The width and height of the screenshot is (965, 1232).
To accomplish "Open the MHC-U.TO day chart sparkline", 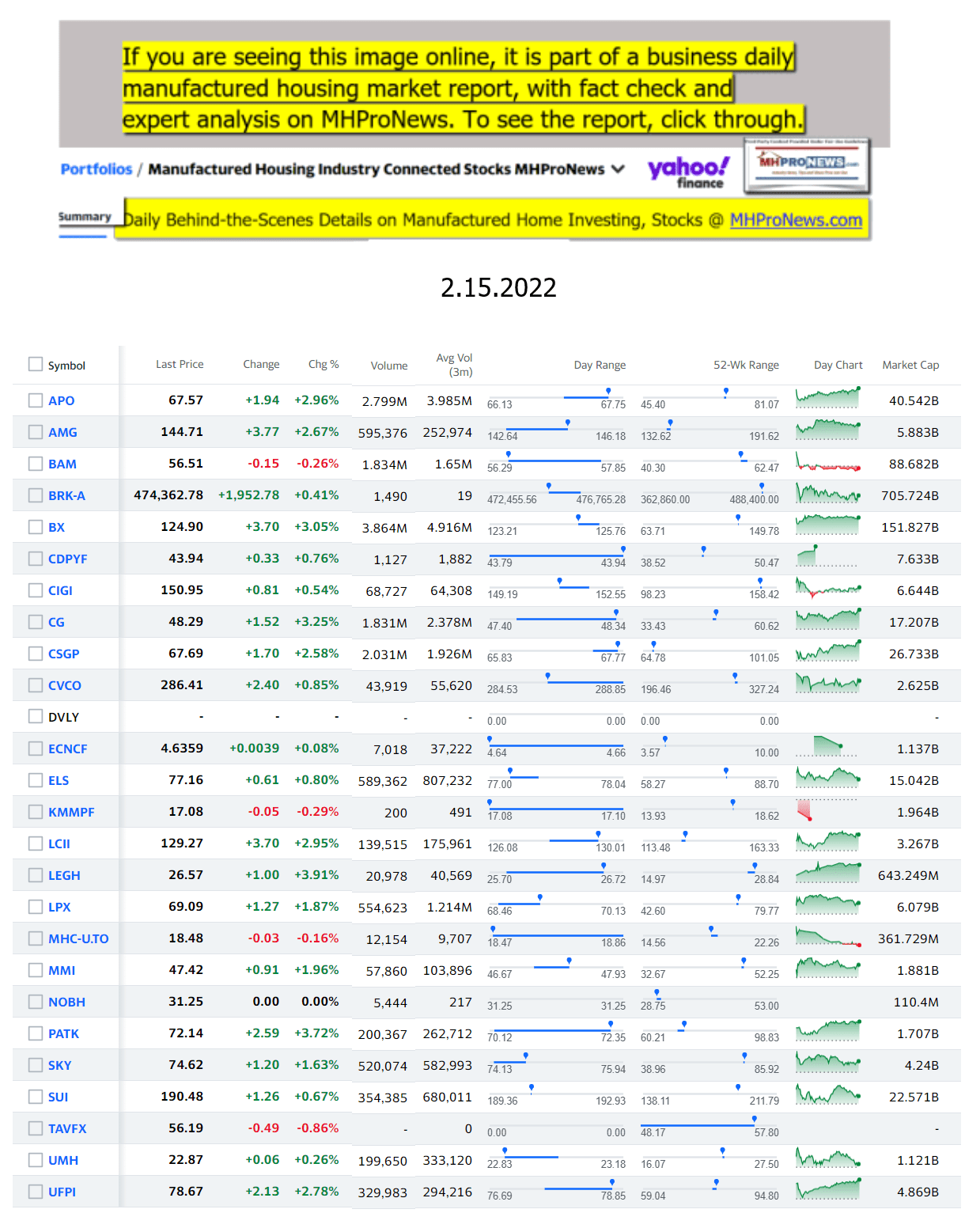I will [828, 936].
